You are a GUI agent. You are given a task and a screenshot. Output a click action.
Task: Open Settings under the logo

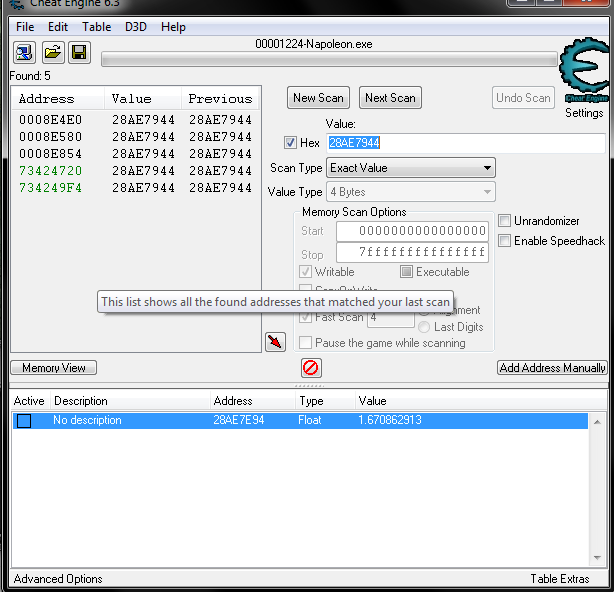click(x=584, y=113)
